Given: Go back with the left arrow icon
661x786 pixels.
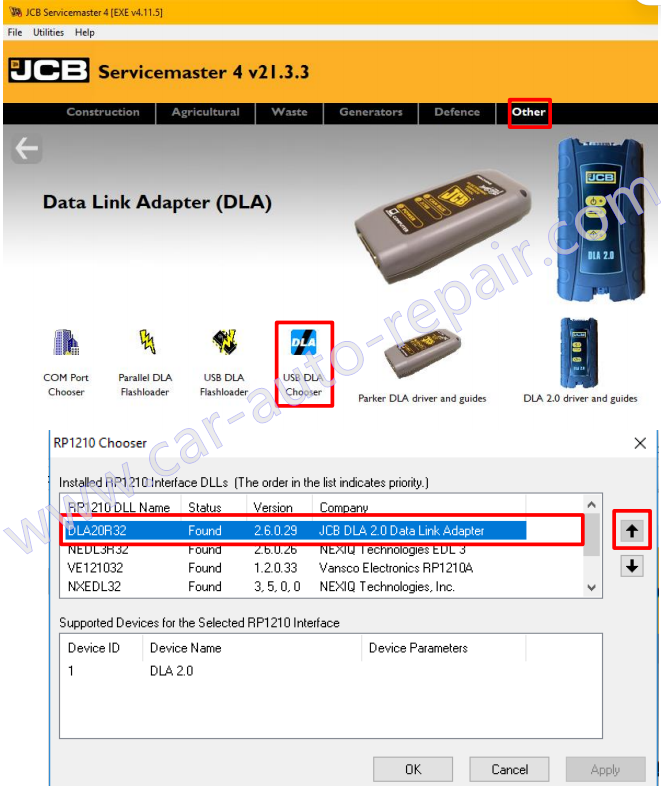Looking at the screenshot, I should 27,148.
